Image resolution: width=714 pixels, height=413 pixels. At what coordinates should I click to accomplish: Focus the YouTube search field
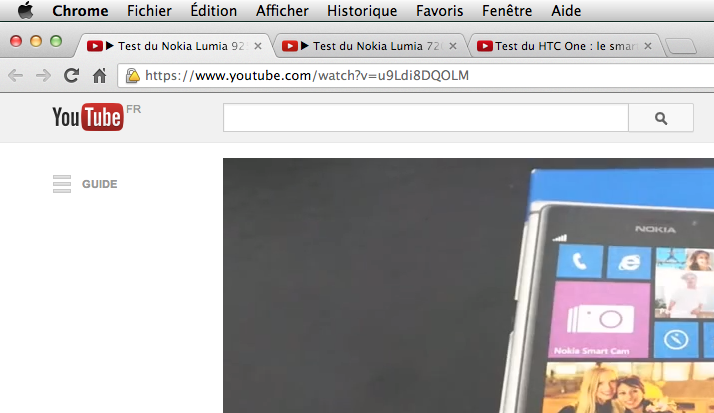coord(426,118)
